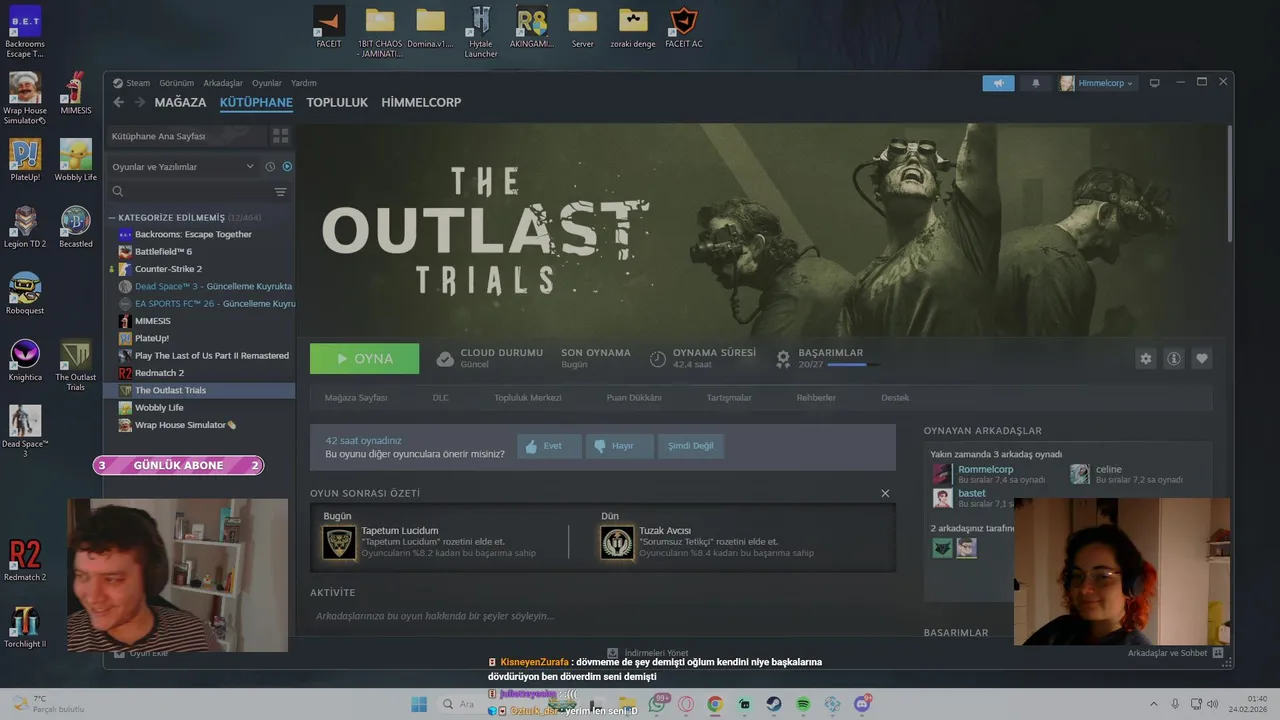Toggle ready-to-play filter icon
This screenshot has width=1280, height=720.
click(x=287, y=167)
